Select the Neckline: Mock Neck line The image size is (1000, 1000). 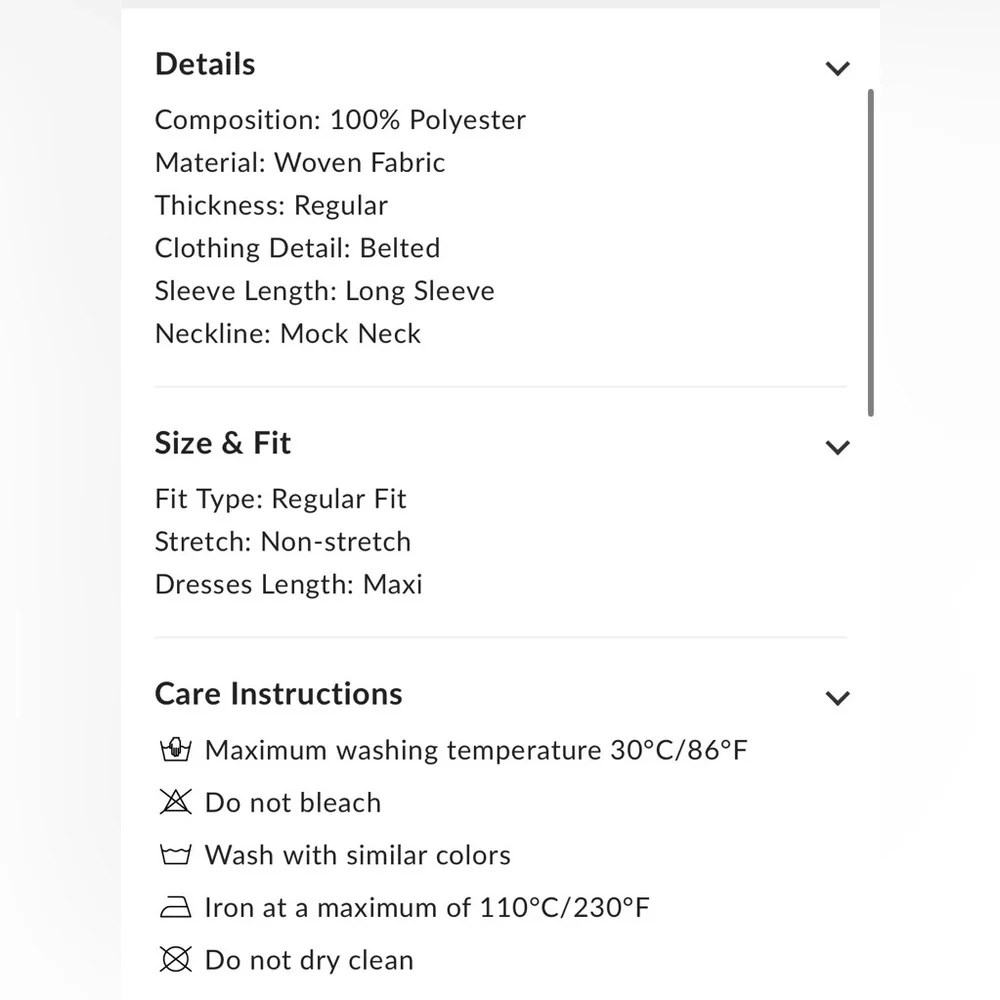tap(288, 334)
